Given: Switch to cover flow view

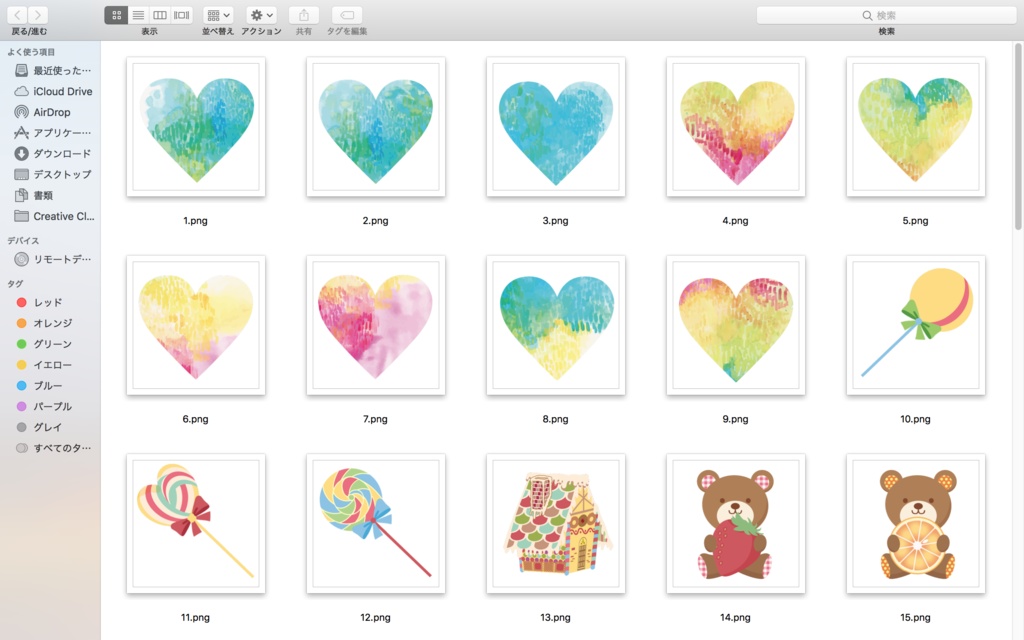Looking at the screenshot, I should tap(182, 15).
